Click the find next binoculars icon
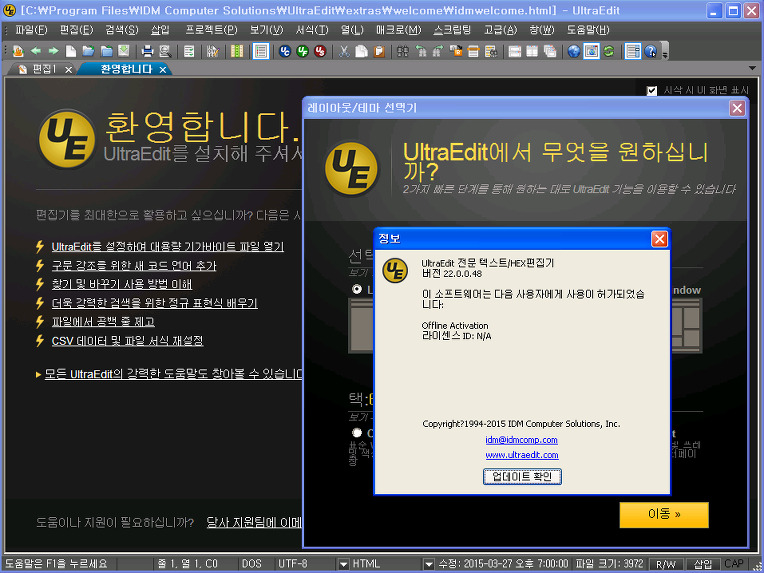Screen dimensions: 764x573 pyautogui.click(x=438, y=51)
